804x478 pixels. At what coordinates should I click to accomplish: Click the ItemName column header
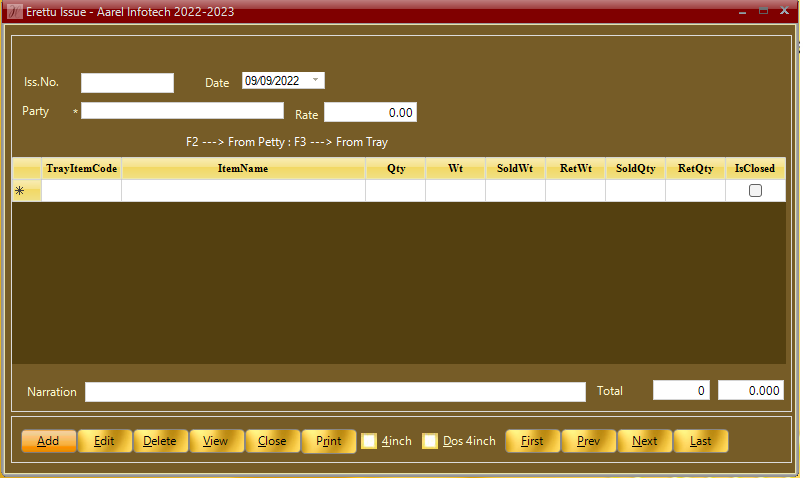tap(243, 169)
